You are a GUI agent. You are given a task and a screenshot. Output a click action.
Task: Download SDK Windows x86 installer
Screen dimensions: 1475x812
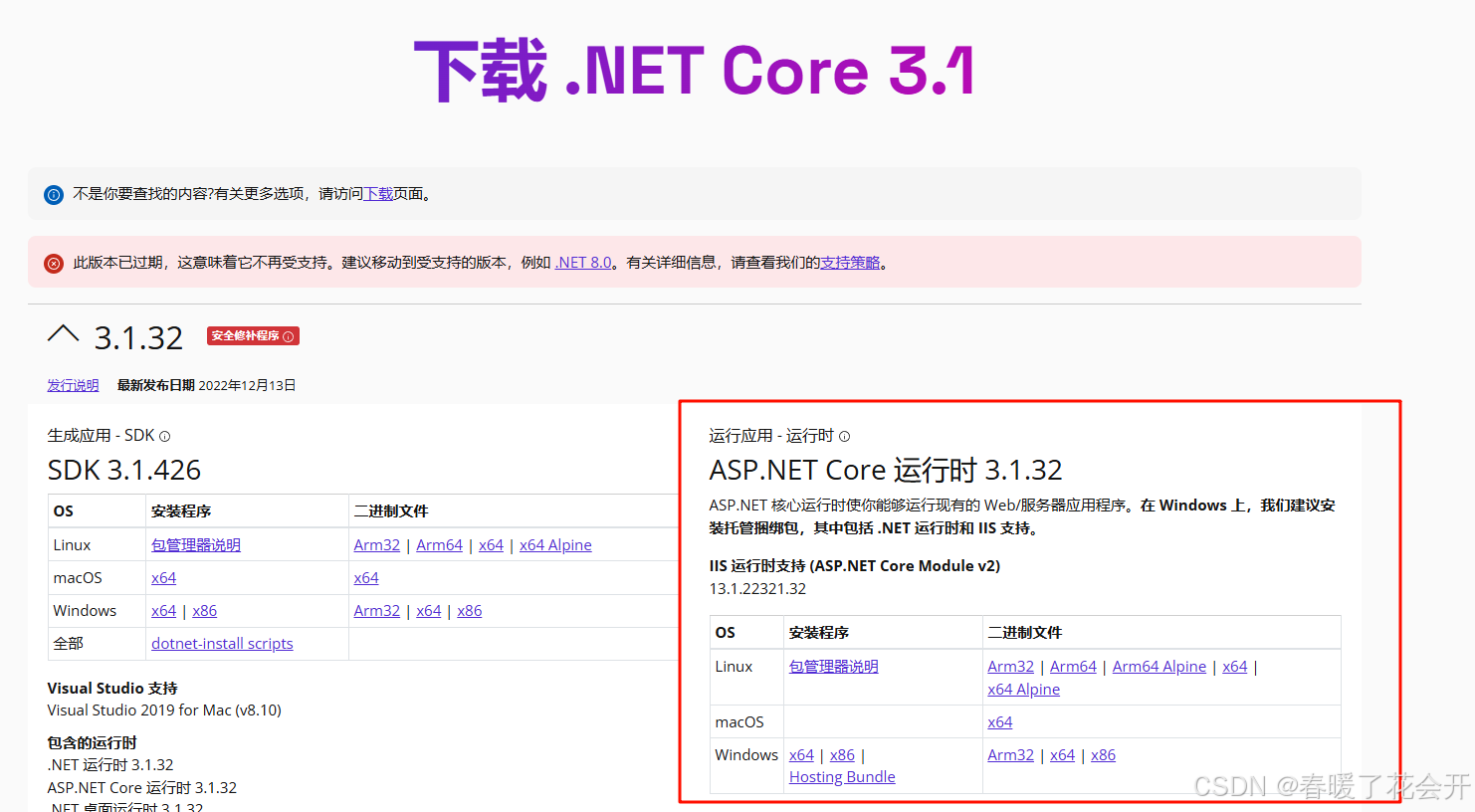coord(205,611)
